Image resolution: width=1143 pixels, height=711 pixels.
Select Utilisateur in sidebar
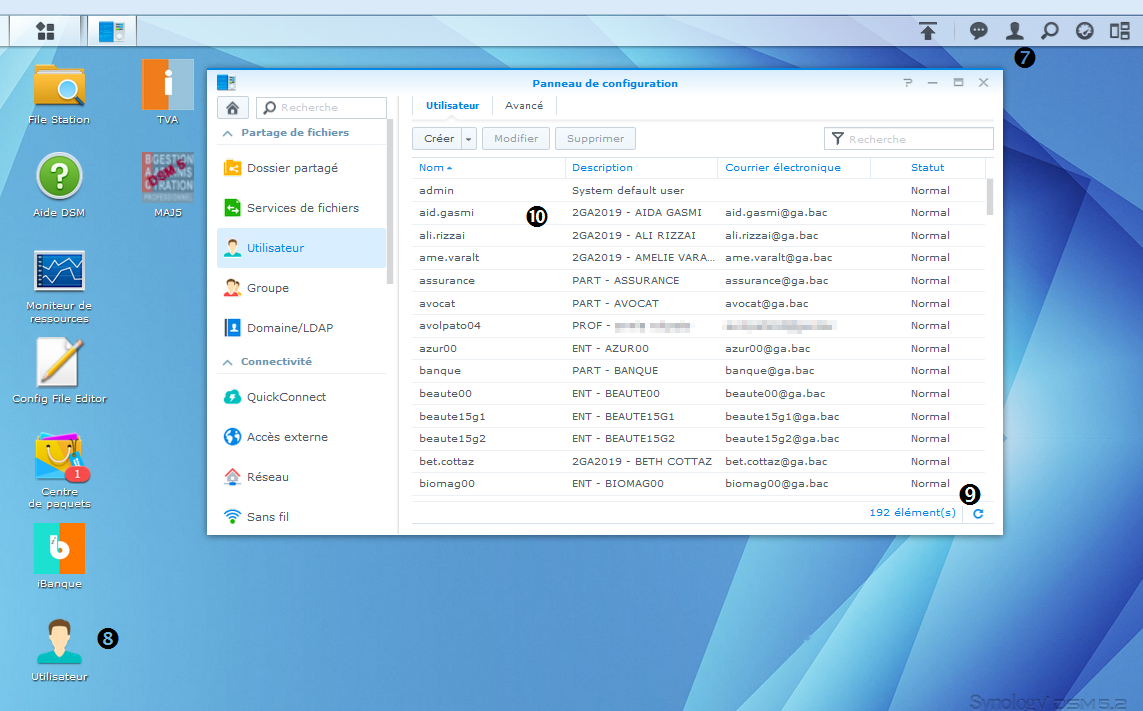click(301, 248)
